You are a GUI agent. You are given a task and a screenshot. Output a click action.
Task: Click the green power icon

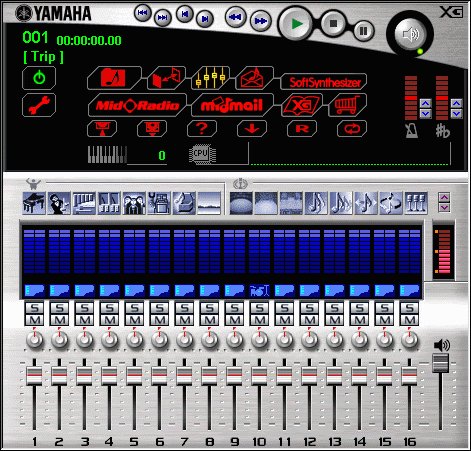tap(39, 78)
